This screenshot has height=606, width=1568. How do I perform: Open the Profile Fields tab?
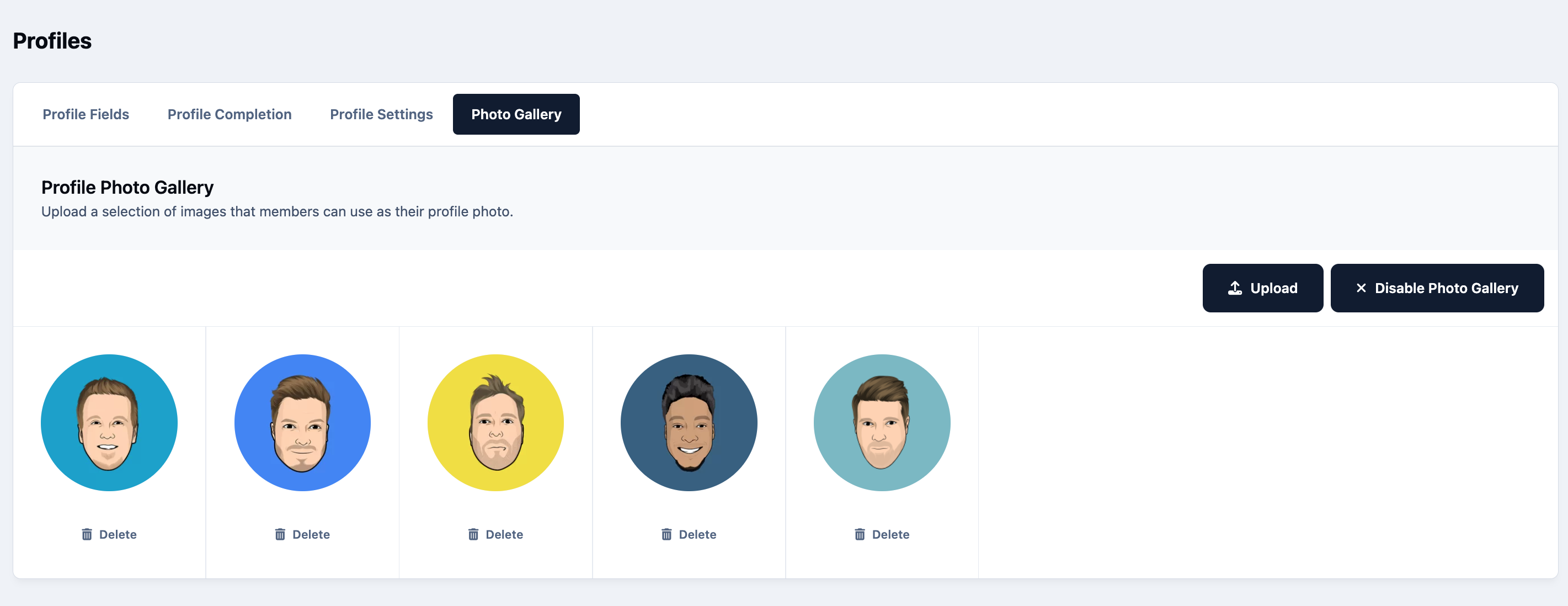coord(86,114)
